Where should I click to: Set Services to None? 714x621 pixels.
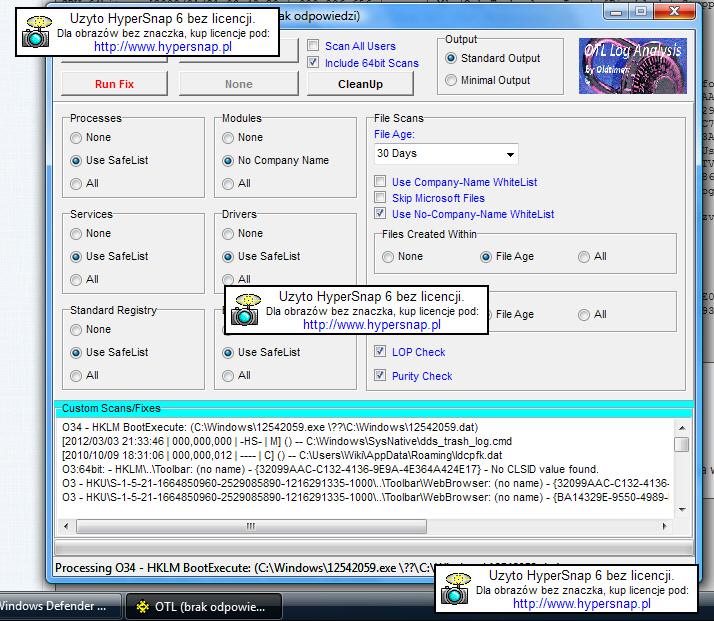point(76,234)
